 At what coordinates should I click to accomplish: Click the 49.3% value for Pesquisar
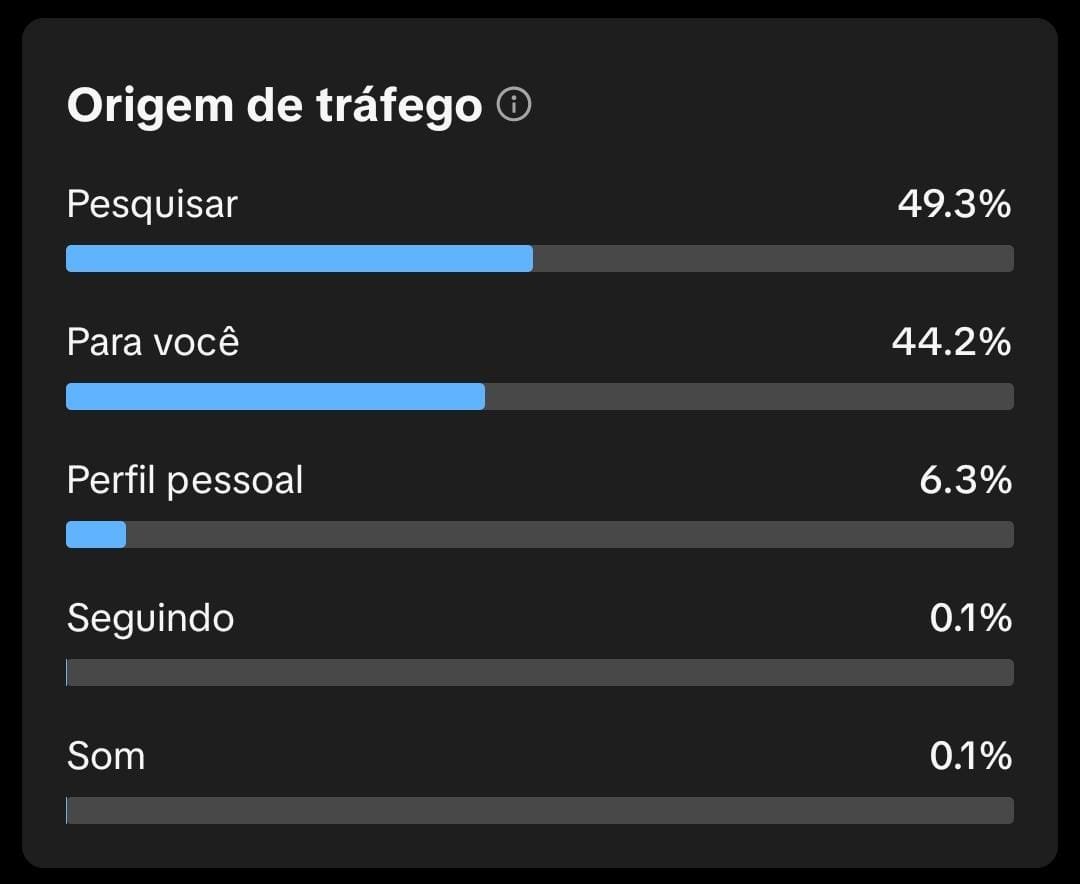[954, 205]
